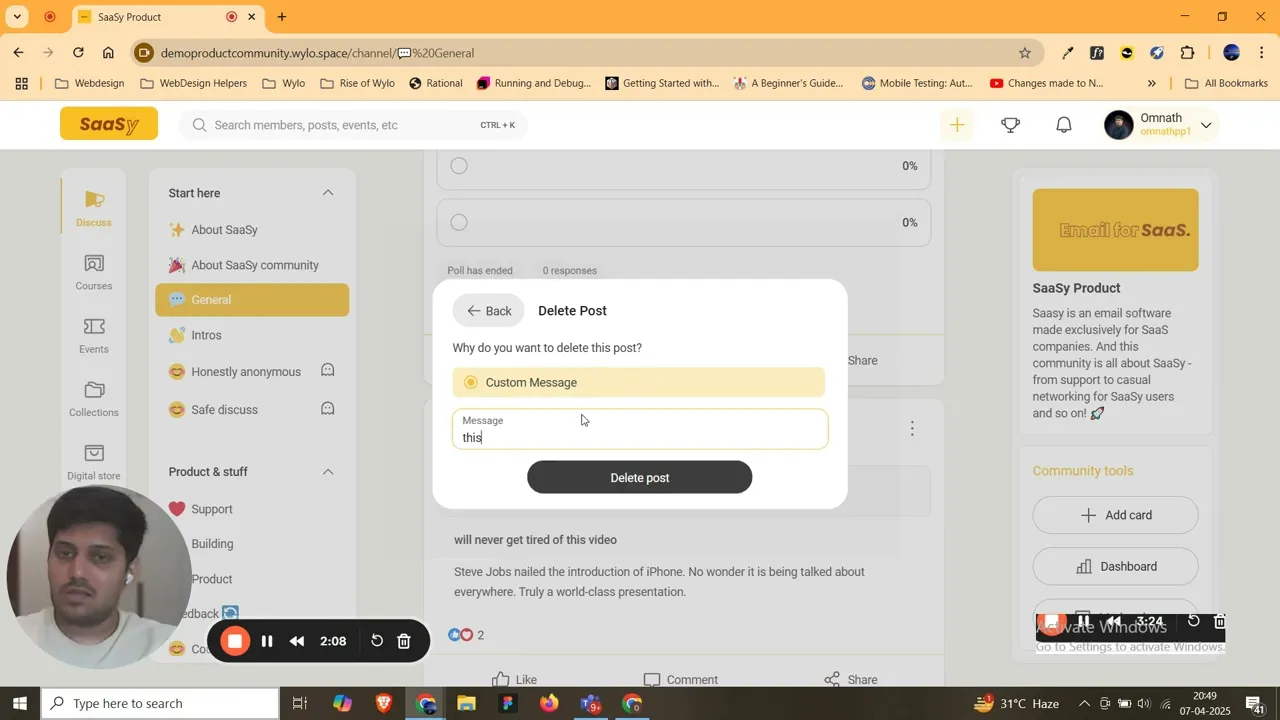The width and height of the screenshot is (1280, 720).
Task: Select the General channel
Action: [x=252, y=300]
